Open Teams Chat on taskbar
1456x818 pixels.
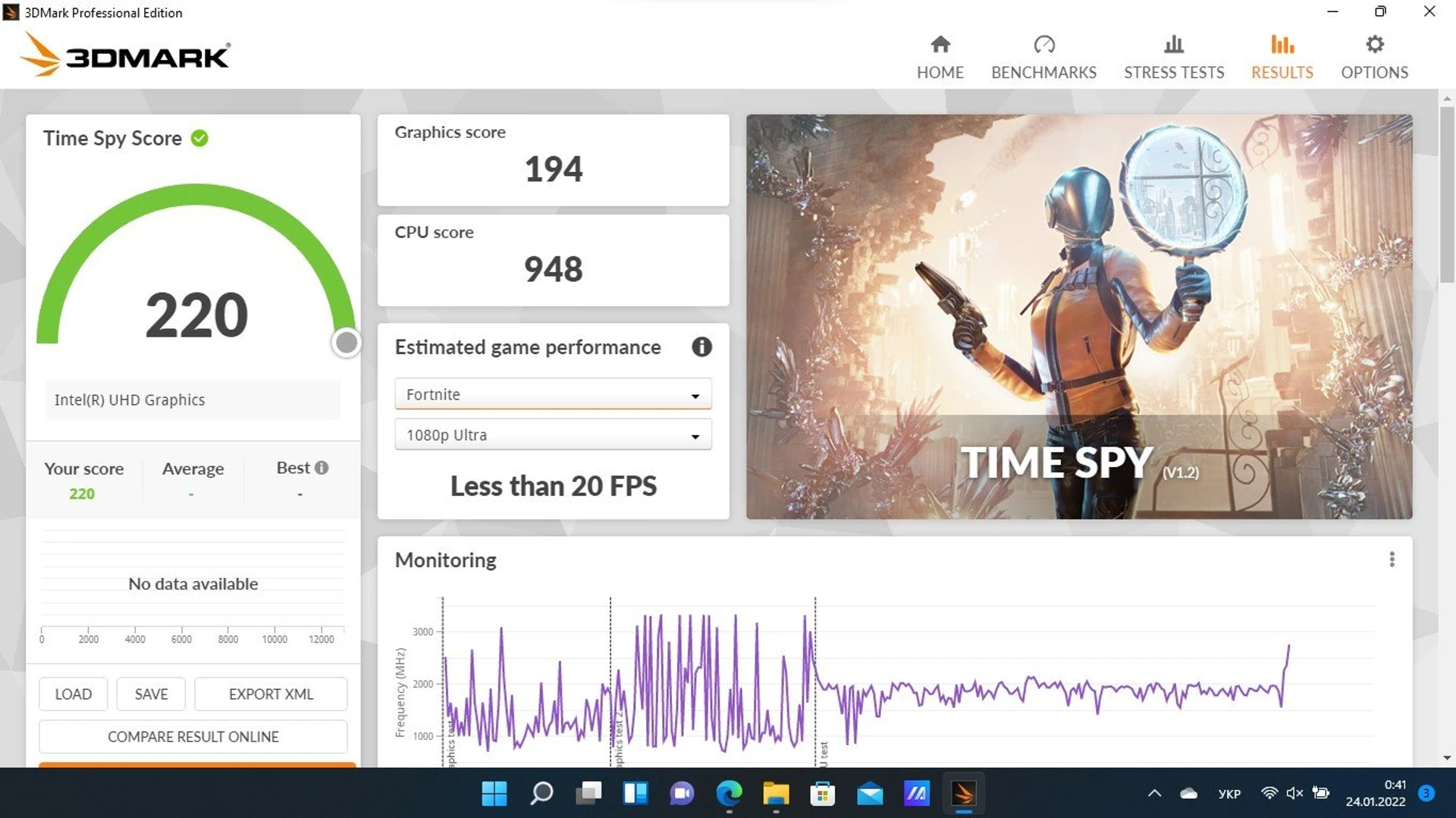pos(682,793)
